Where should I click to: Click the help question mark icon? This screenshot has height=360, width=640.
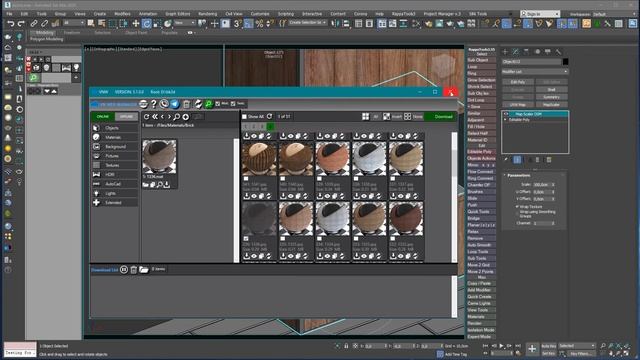coord(154,104)
